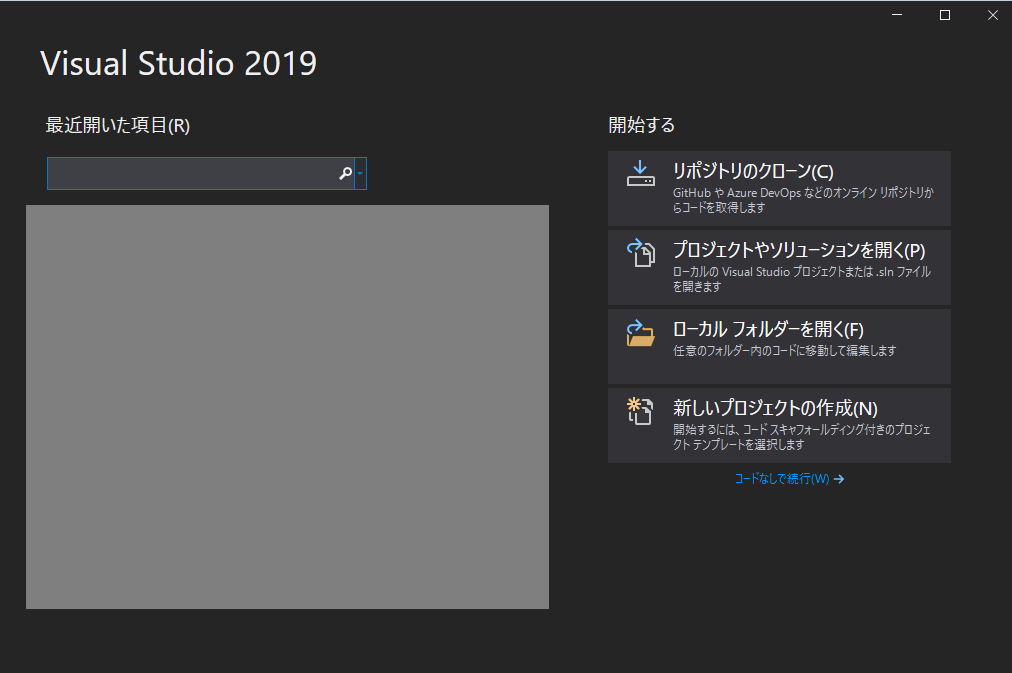Click the orange open local folder icon
Image resolution: width=1012 pixels, height=673 pixels.
640,339
